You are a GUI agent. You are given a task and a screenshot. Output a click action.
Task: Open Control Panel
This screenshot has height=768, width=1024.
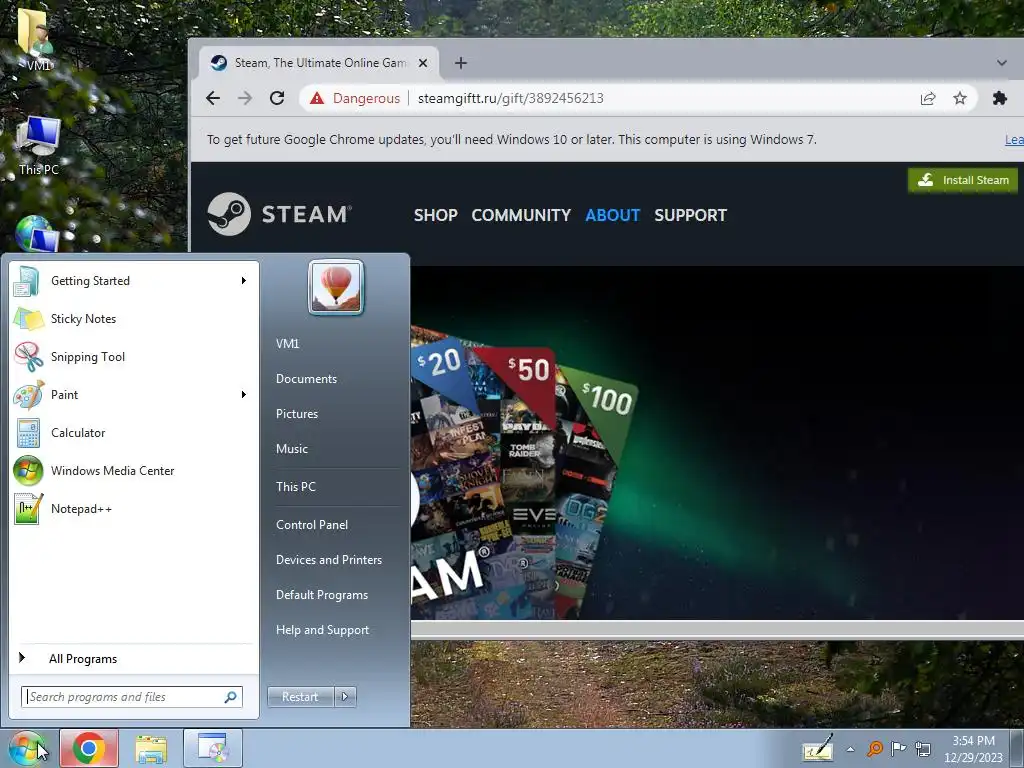pyautogui.click(x=312, y=525)
